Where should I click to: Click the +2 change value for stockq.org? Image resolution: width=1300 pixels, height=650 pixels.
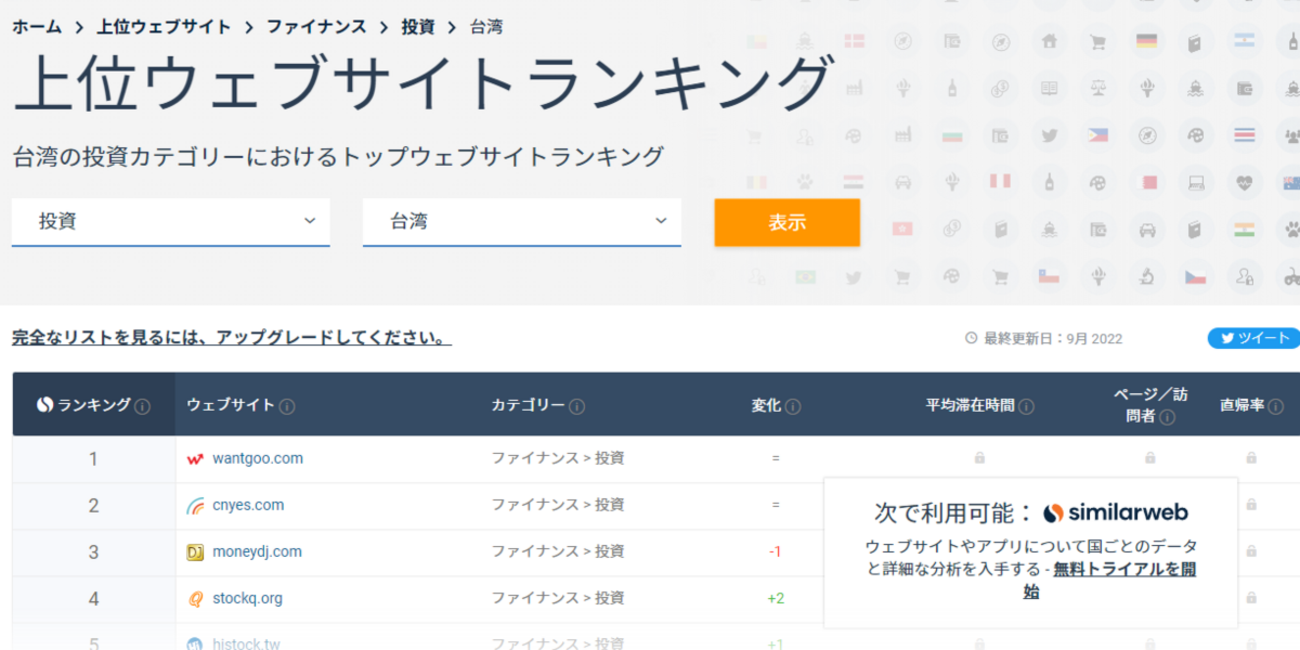(x=775, y=599)
